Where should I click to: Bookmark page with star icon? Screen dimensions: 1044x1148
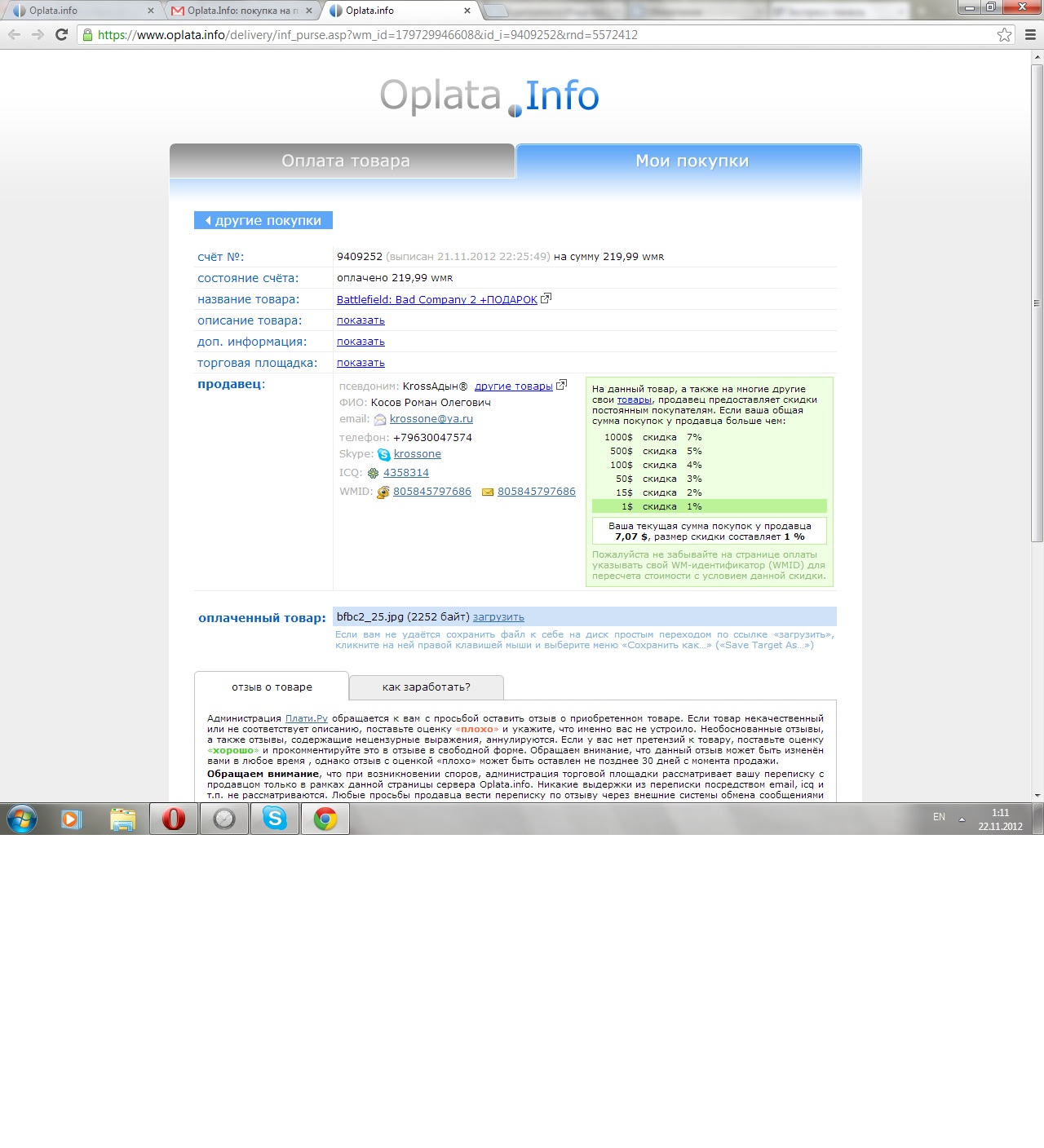1004,35
